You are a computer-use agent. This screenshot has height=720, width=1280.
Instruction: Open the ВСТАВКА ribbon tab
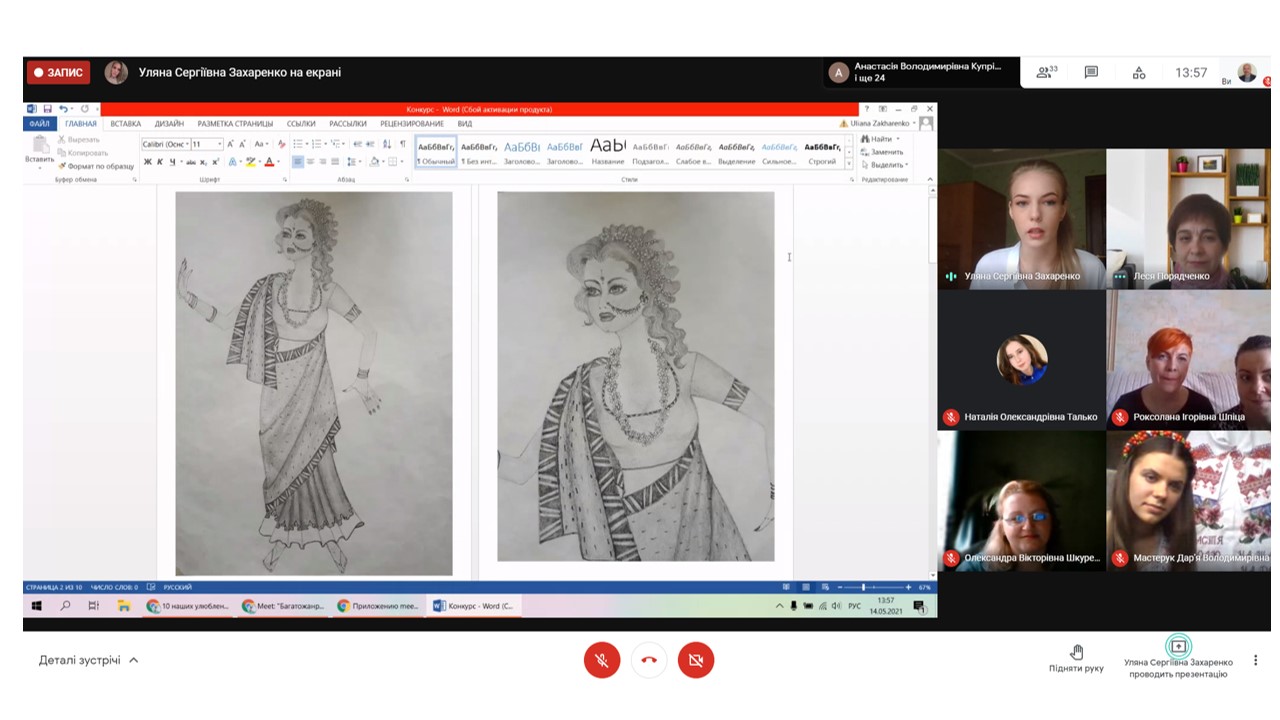(x=125, y=124)
